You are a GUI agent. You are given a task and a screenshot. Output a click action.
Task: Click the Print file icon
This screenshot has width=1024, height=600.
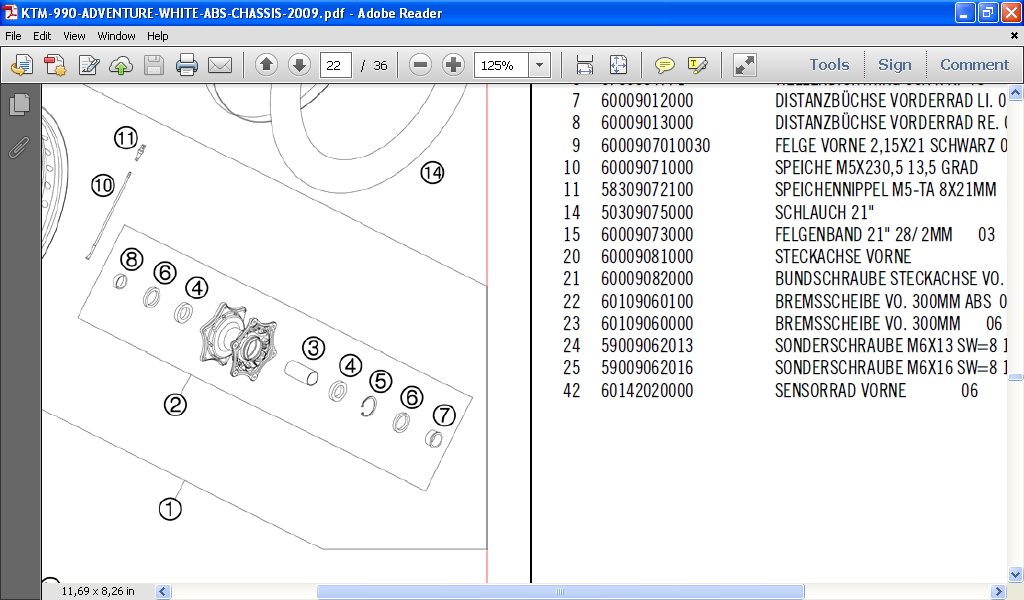pyautogui.click(x=187, y=66)
